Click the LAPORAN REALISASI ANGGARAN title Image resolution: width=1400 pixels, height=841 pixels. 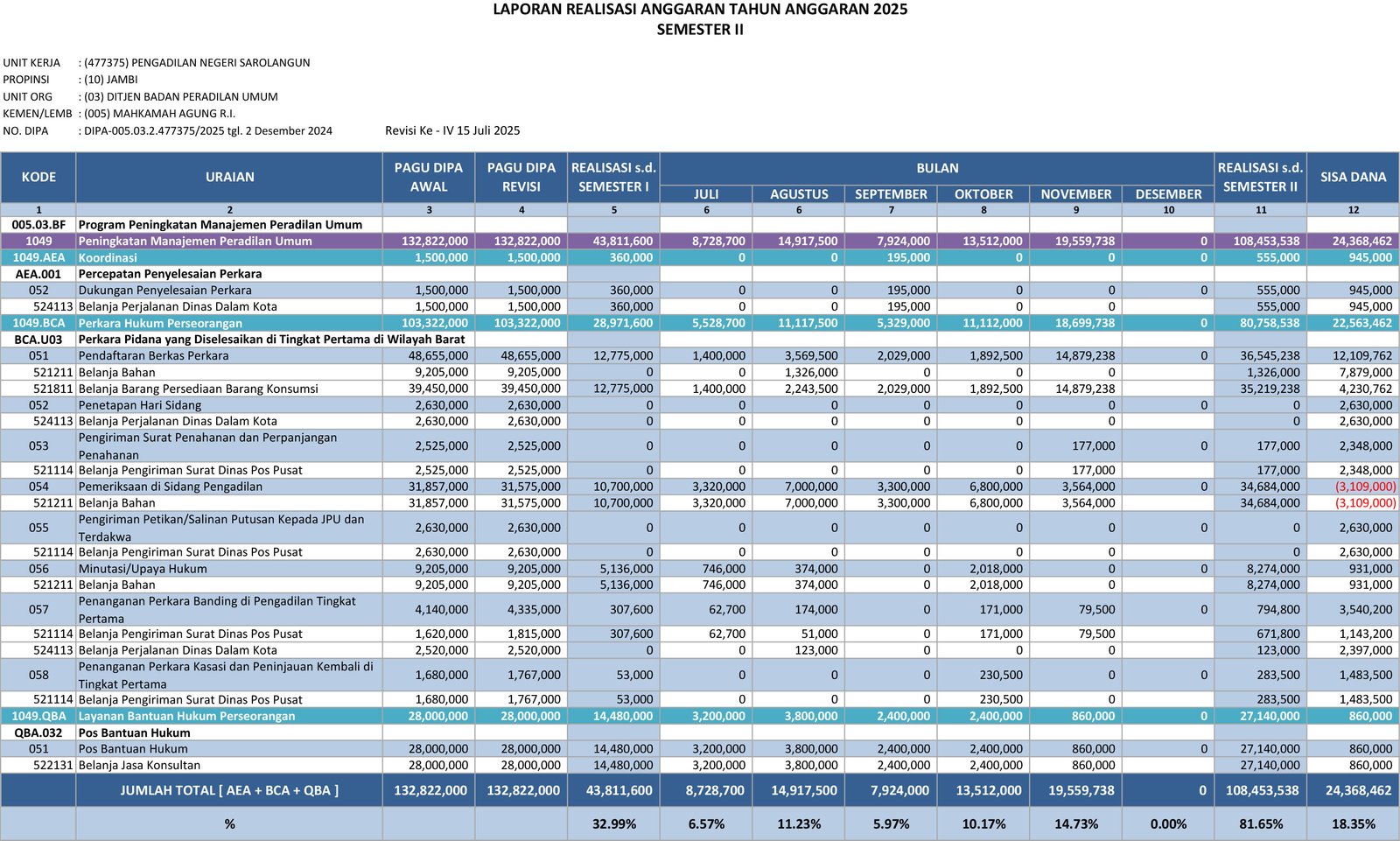coord(700,10)
